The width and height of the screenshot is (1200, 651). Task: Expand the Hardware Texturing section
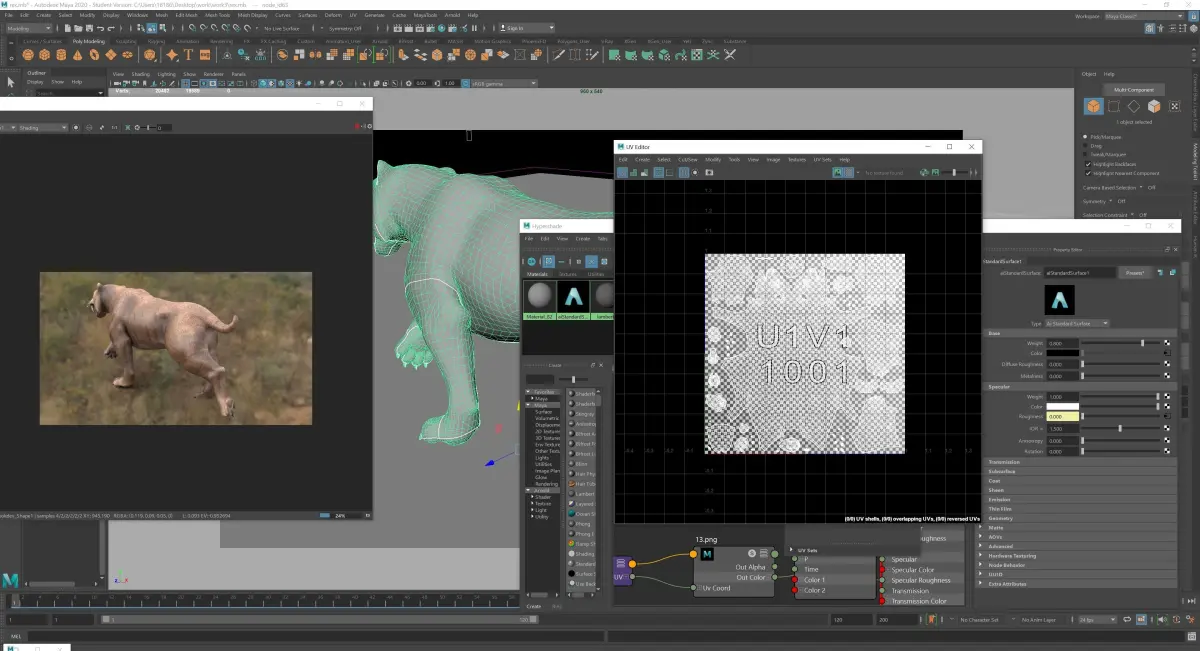1079,555
